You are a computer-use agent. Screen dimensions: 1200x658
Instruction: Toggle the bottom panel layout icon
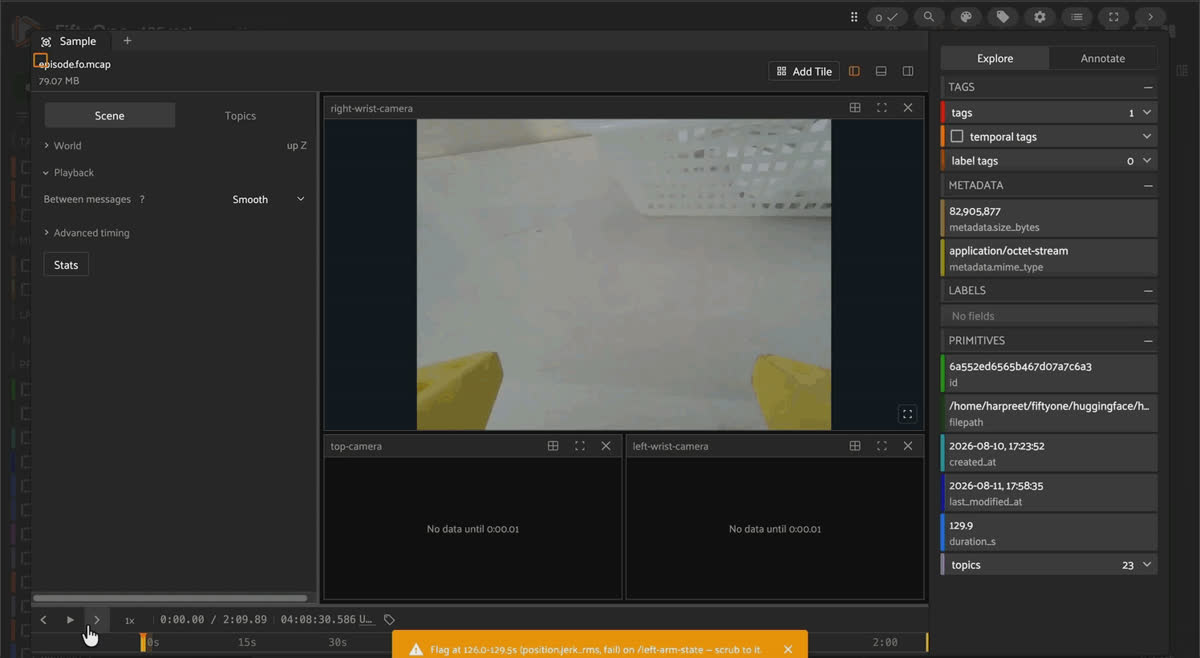(x=881, y=72)
